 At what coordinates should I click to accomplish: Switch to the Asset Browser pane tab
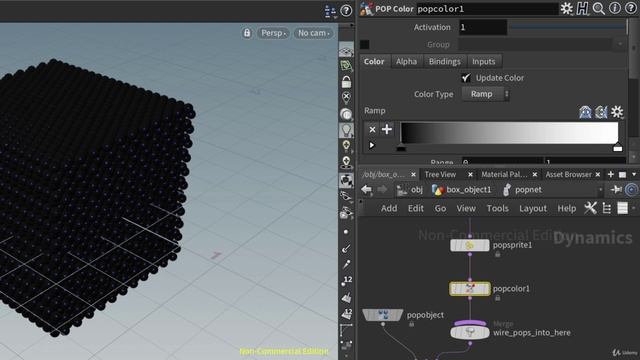(568, 174)
